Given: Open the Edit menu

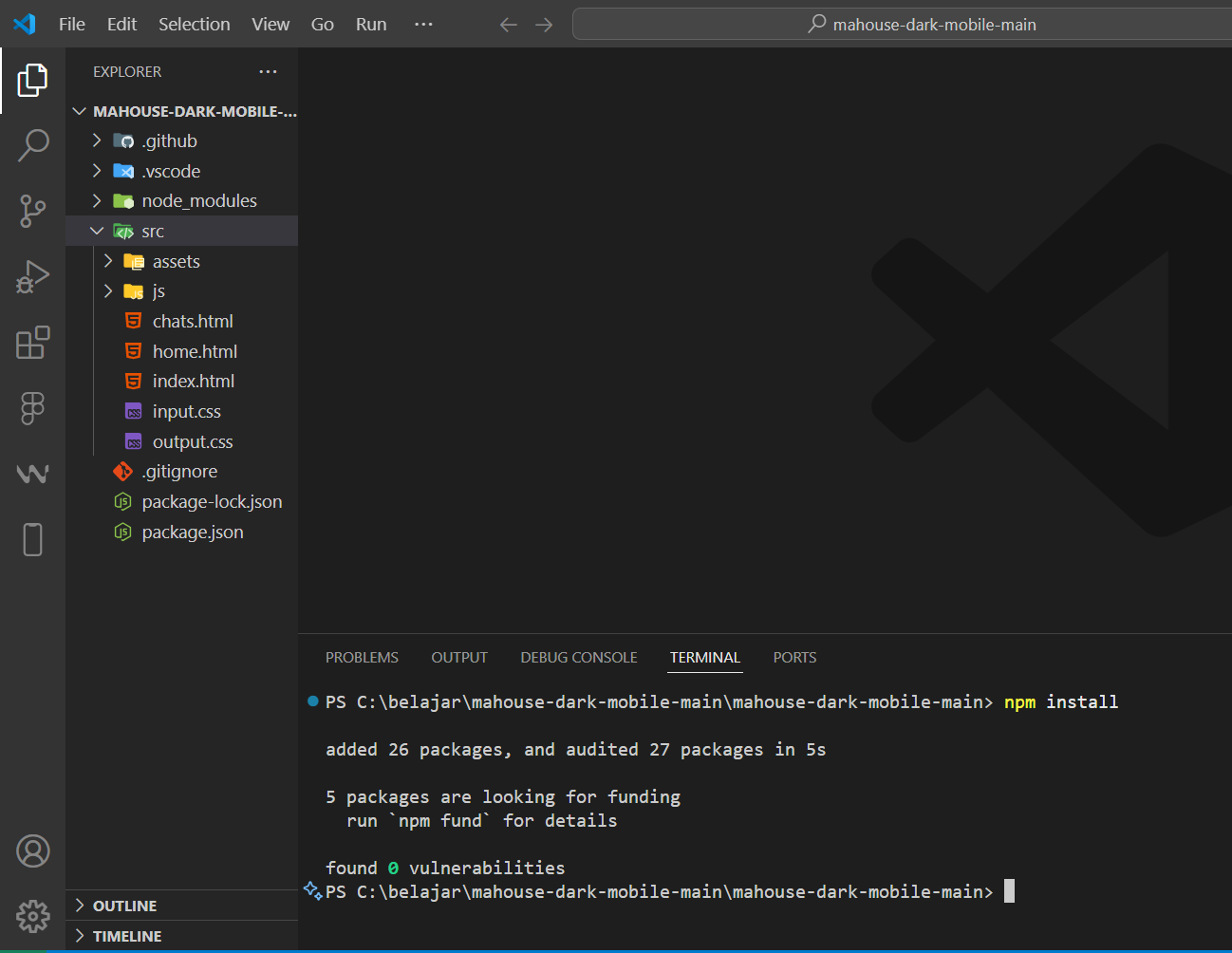Looking at the screenshot, I should [x=121, y=24].
